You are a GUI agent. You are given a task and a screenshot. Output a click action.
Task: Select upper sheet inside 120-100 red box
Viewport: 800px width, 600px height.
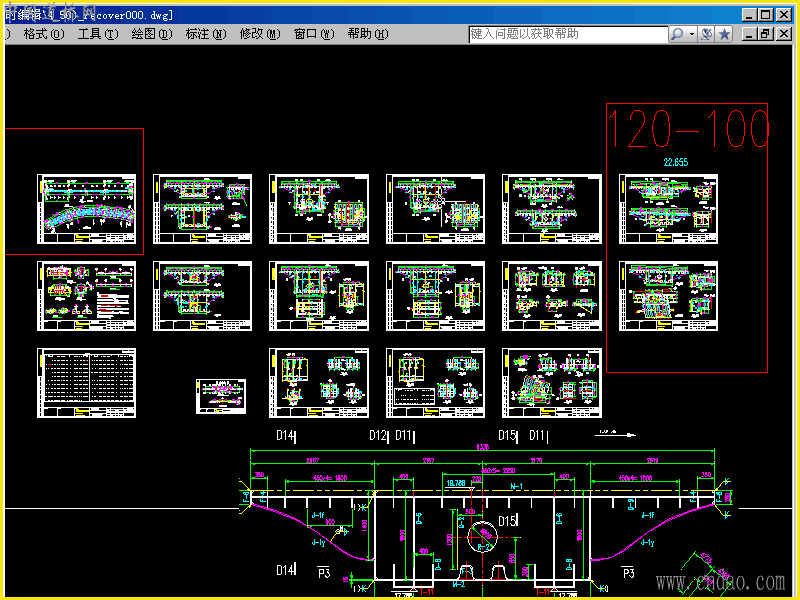click(668, 209)
